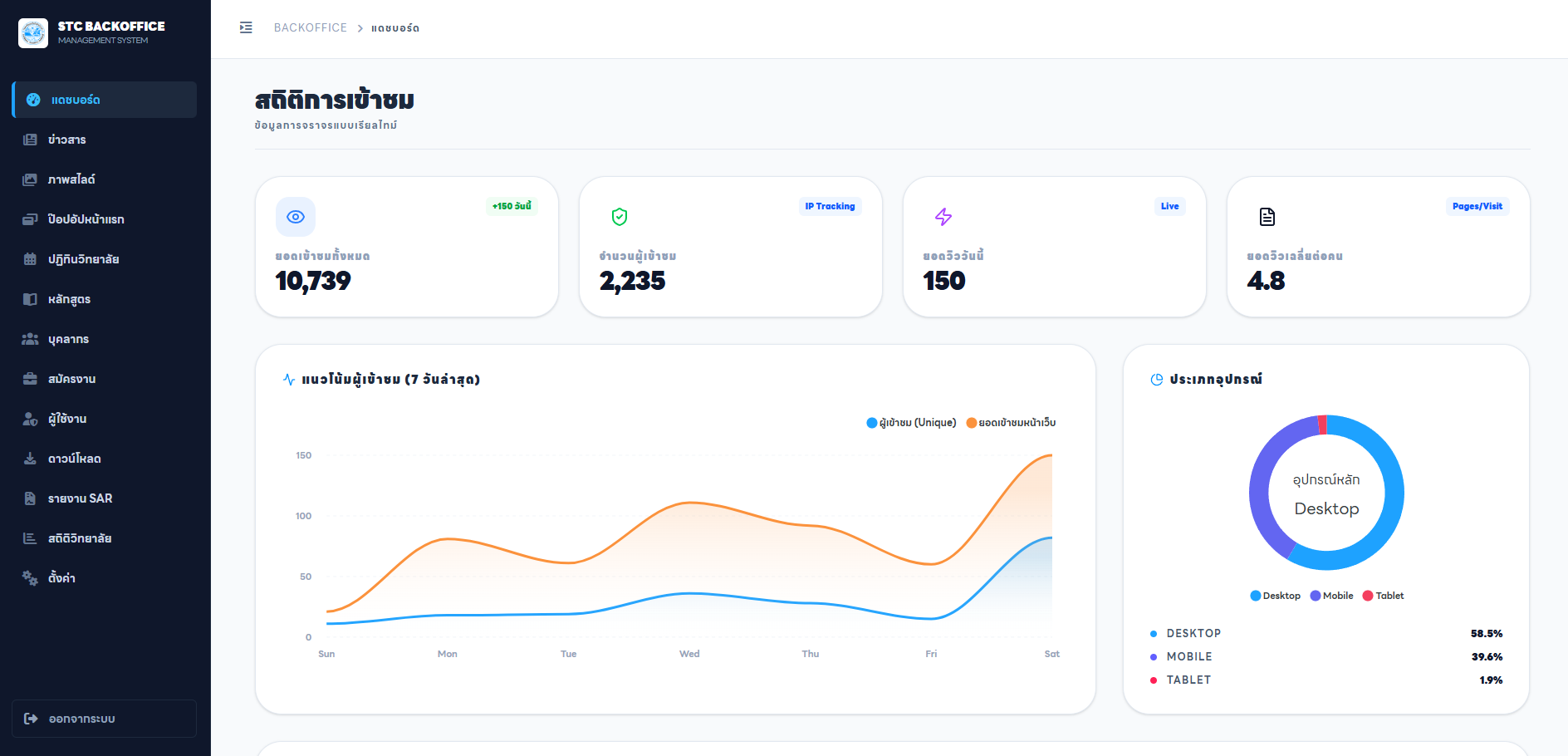Click the STC Backoffice logo icon
The image size is (1568, 756).
click(x=33, y=33)
